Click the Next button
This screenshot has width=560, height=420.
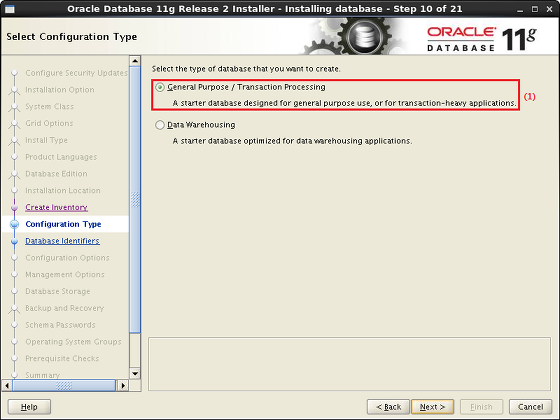click(x=432, y=407)
